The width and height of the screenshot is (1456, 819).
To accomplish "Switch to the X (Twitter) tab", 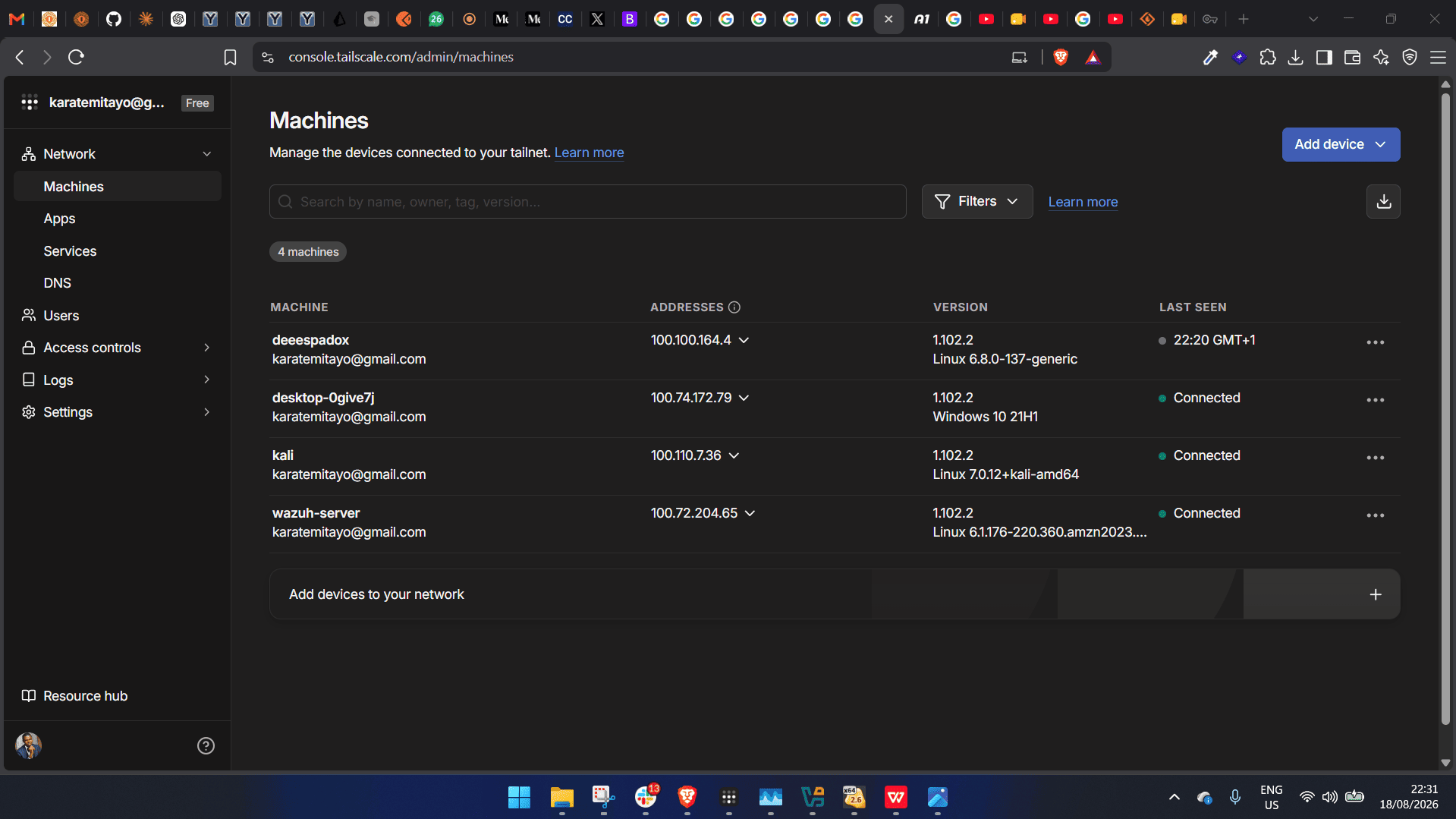I will click(597, 19).
